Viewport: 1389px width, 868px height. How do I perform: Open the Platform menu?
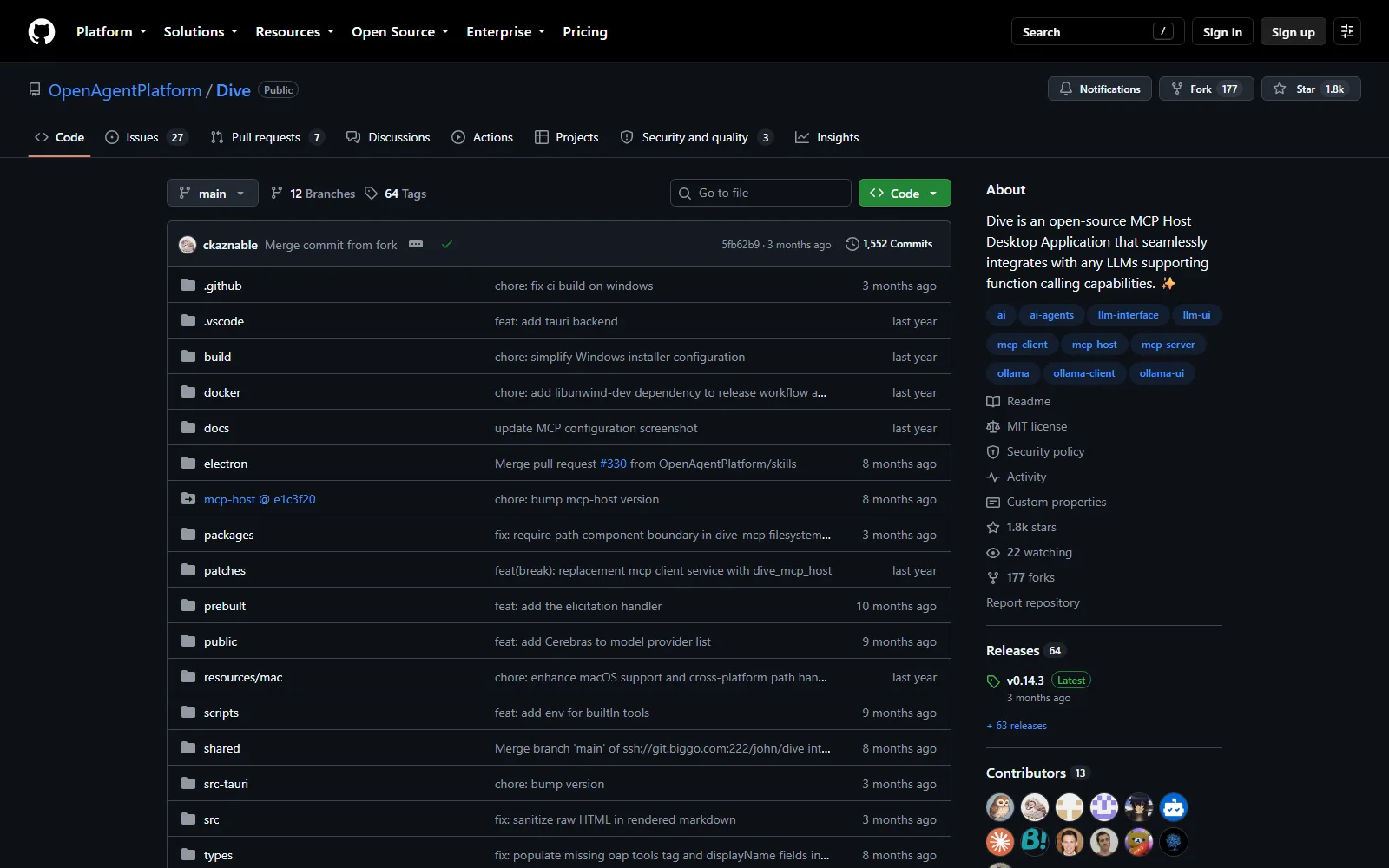[x=111, y=32]
